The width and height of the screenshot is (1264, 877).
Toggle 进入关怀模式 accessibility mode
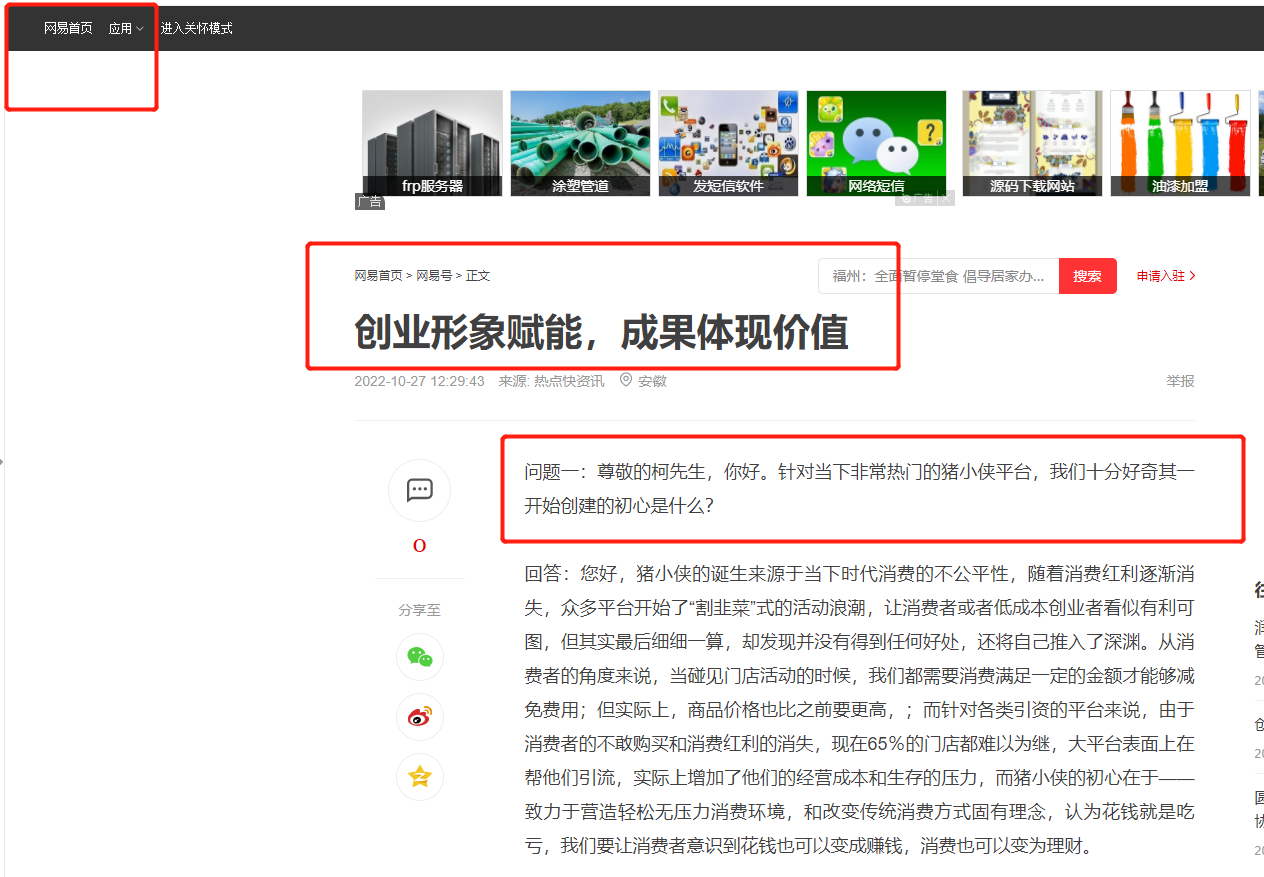pyautogui.click(x=196, y=28)
